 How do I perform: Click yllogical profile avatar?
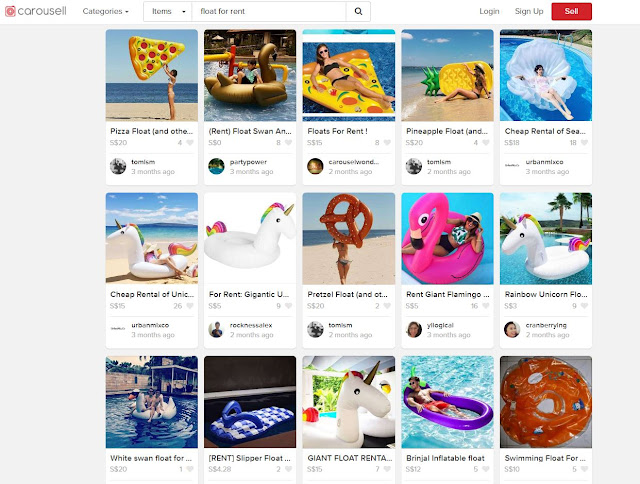click(414, 330)
